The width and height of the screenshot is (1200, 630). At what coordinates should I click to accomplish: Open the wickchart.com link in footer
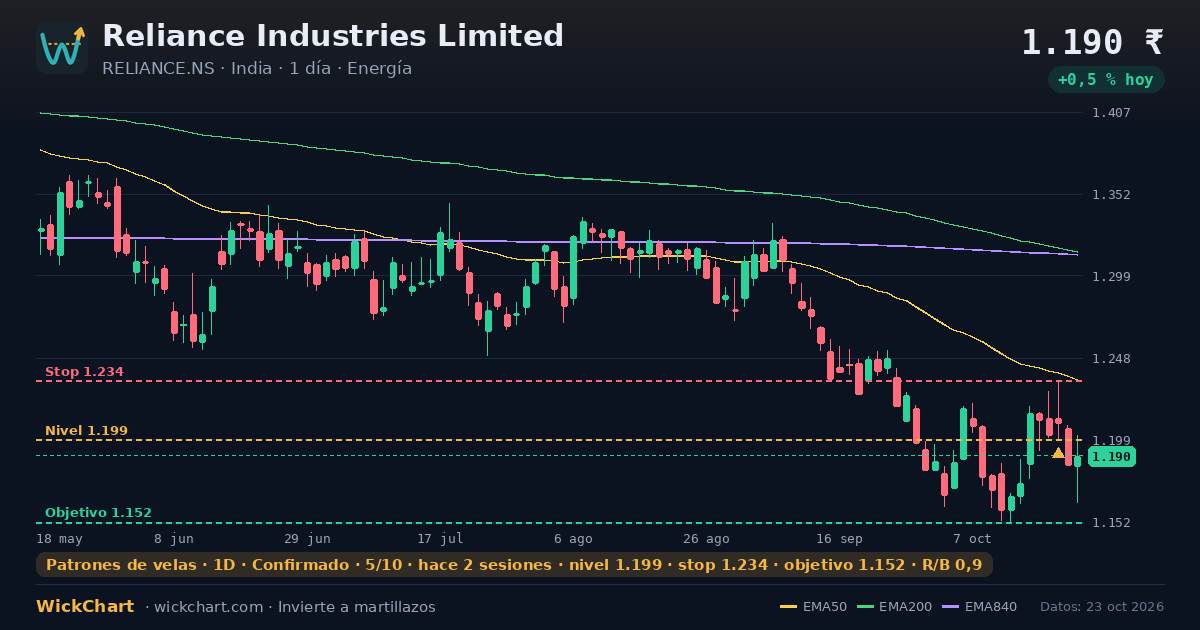coord(210,607)
